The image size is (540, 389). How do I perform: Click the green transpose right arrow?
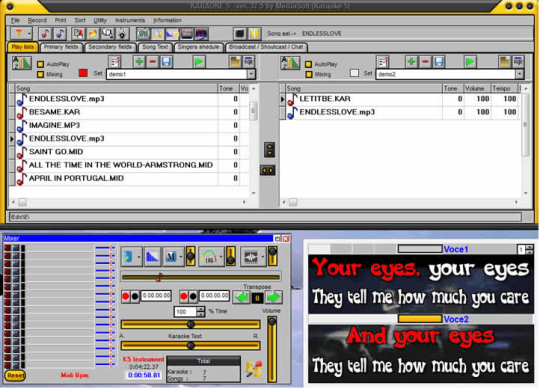pyautogui.click(x=274, y=297)
